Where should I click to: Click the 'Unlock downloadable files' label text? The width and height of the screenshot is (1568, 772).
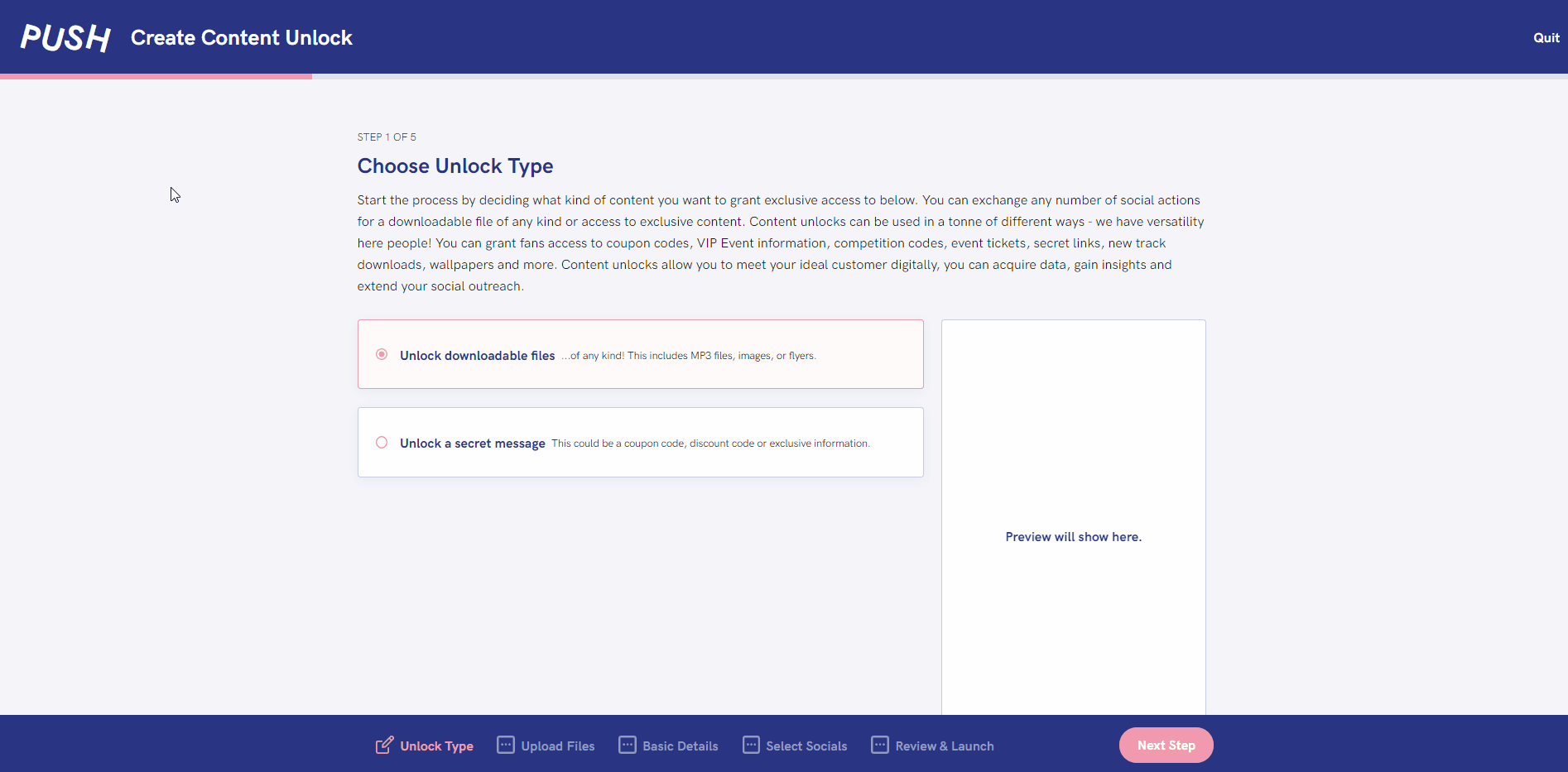pyautogui.click(x=477, y=356)
